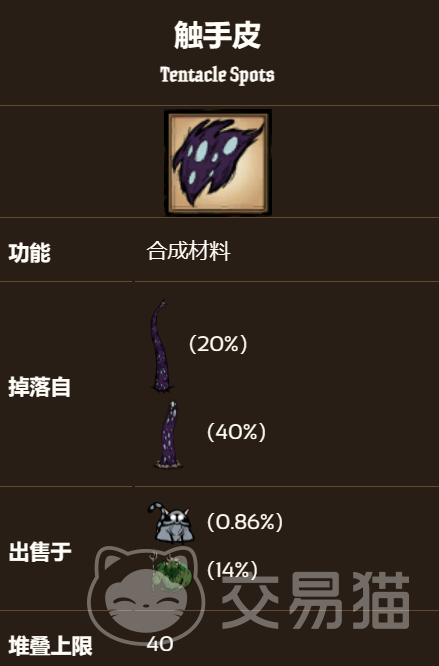Click the 堆叠上限 row label

[51, 646]
